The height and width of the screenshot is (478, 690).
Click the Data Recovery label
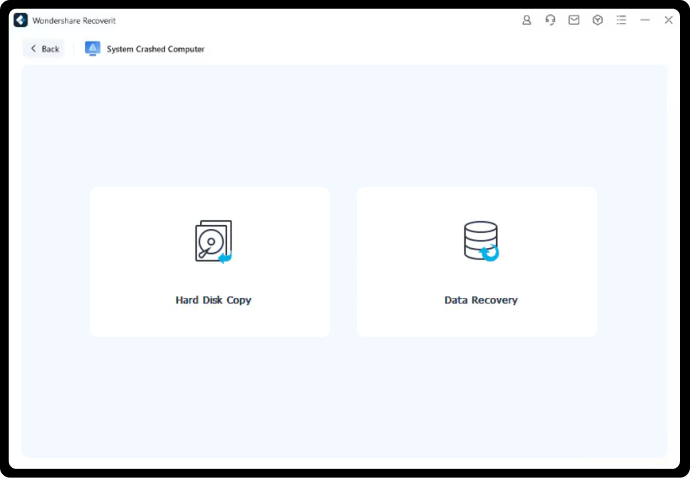[481, 300]
